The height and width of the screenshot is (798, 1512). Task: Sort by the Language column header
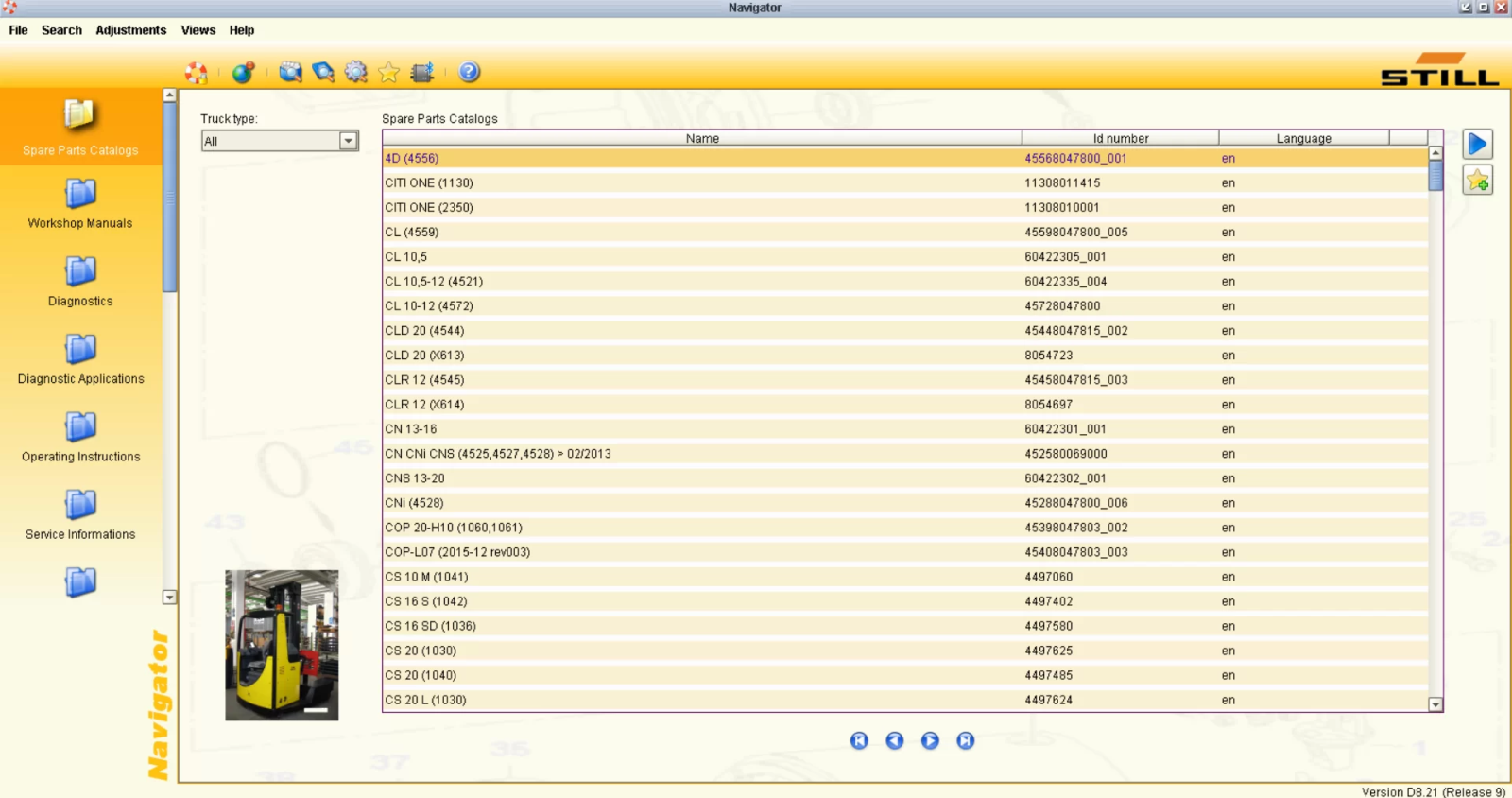click(x=1304, y=138)
